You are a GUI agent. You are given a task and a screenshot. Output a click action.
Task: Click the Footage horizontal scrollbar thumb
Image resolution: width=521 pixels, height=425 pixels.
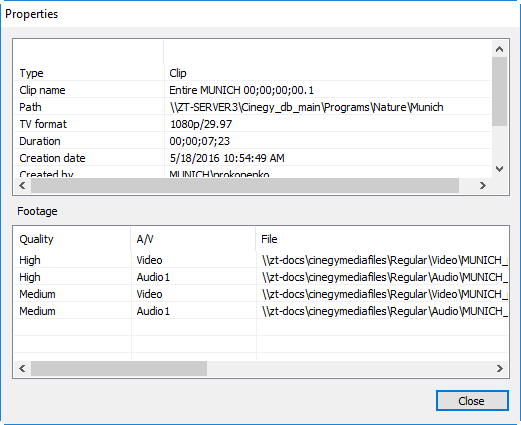coord(119,368)
